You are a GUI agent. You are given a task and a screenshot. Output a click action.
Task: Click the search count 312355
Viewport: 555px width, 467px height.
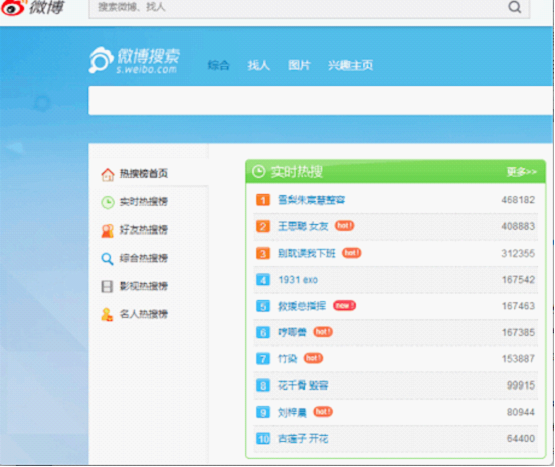click(518, 254)
